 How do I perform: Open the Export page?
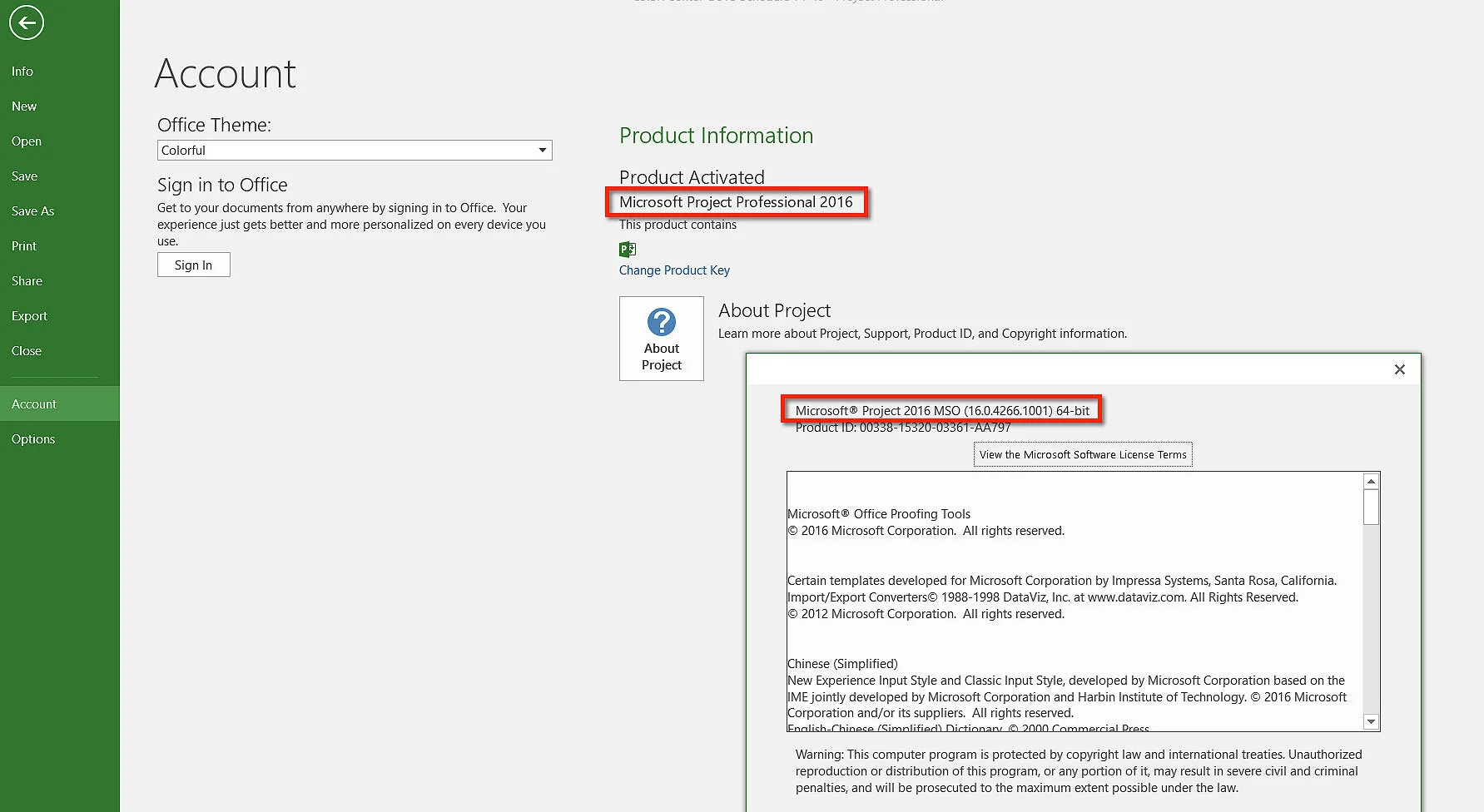[x=30, y=316]
